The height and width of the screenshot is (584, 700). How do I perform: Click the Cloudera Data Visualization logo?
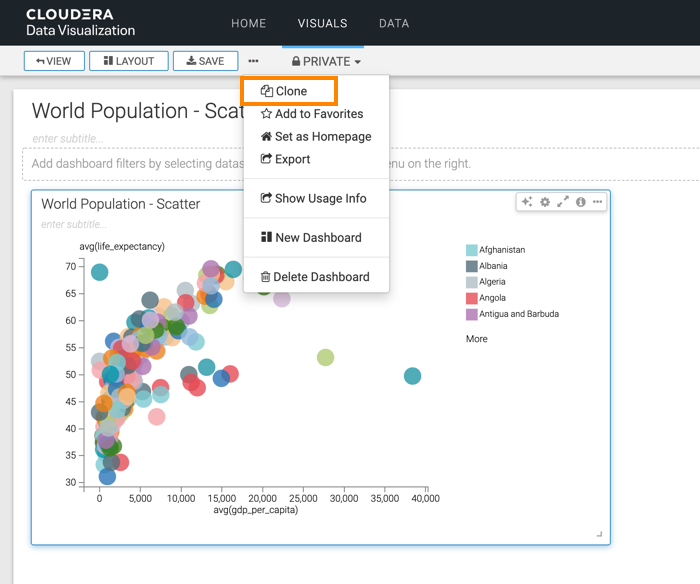(x=80, y=23)
